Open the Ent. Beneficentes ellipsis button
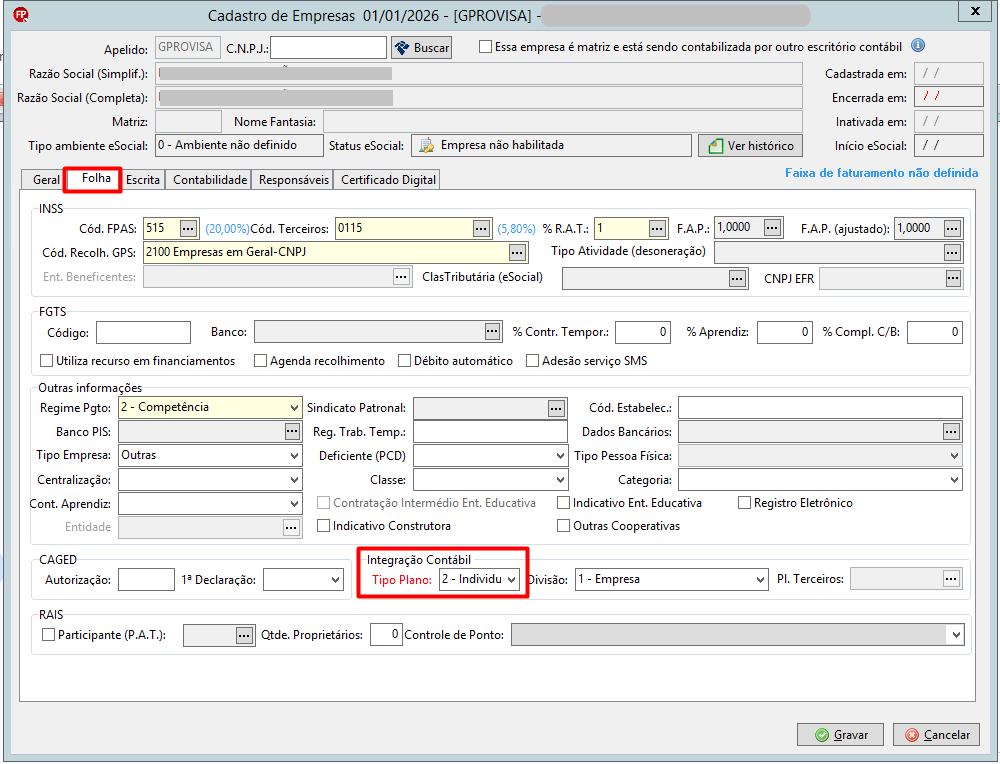Screen dimensions: 1000x764 (401, 277)
